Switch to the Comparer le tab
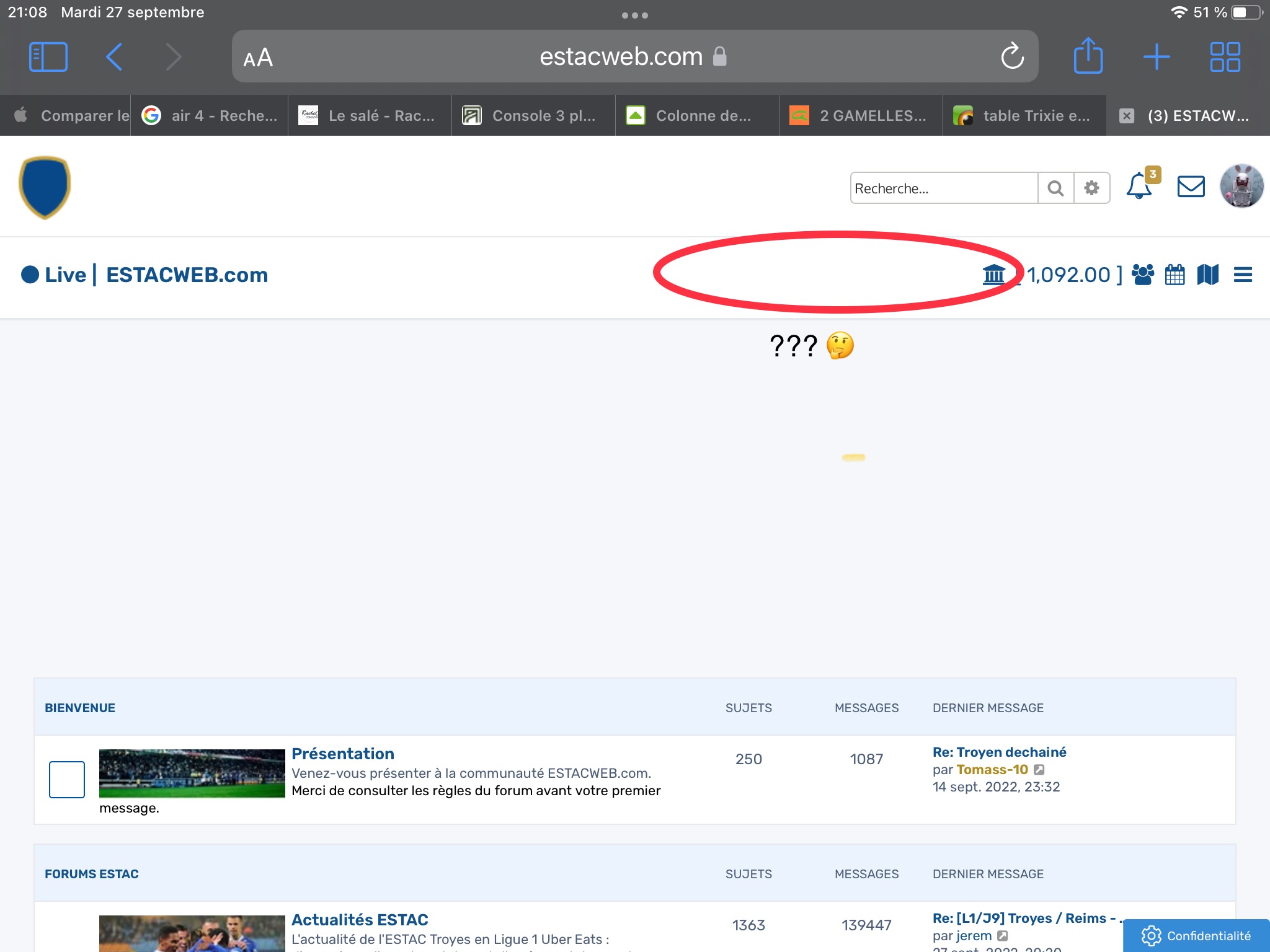Screen dimensions: 1270x952 [x=65, y=115]
